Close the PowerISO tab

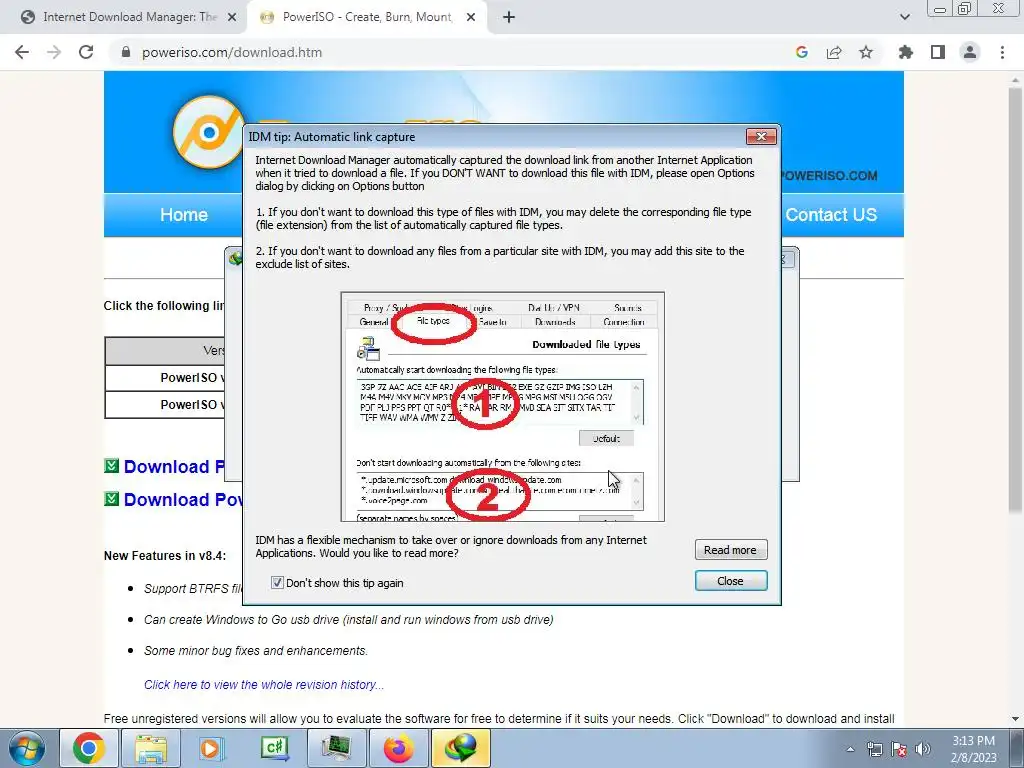pos(471,18)
